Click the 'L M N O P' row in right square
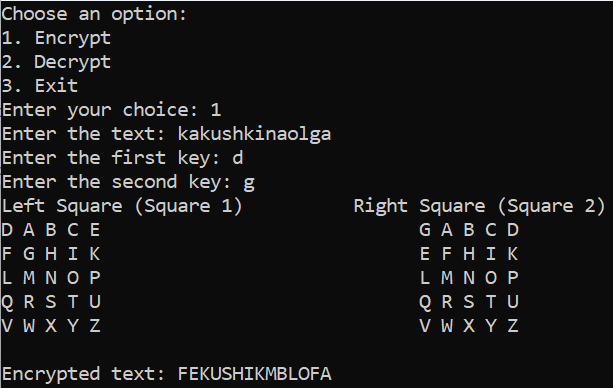 469,278
